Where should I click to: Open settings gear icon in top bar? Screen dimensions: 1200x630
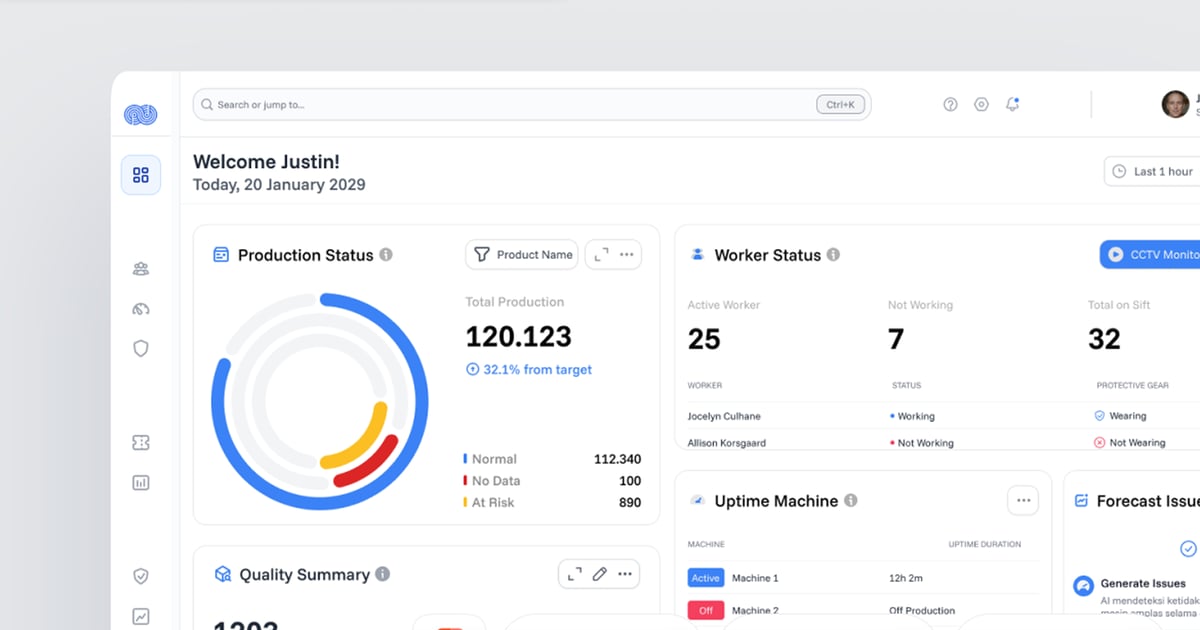pyautogui.click(x=981, y=105)
